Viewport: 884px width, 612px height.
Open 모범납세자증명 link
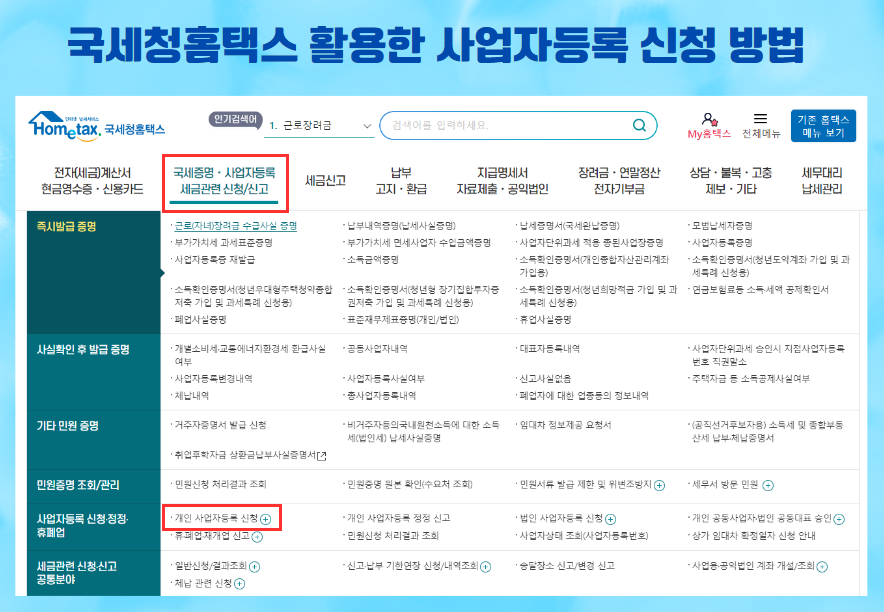[722, 225]
